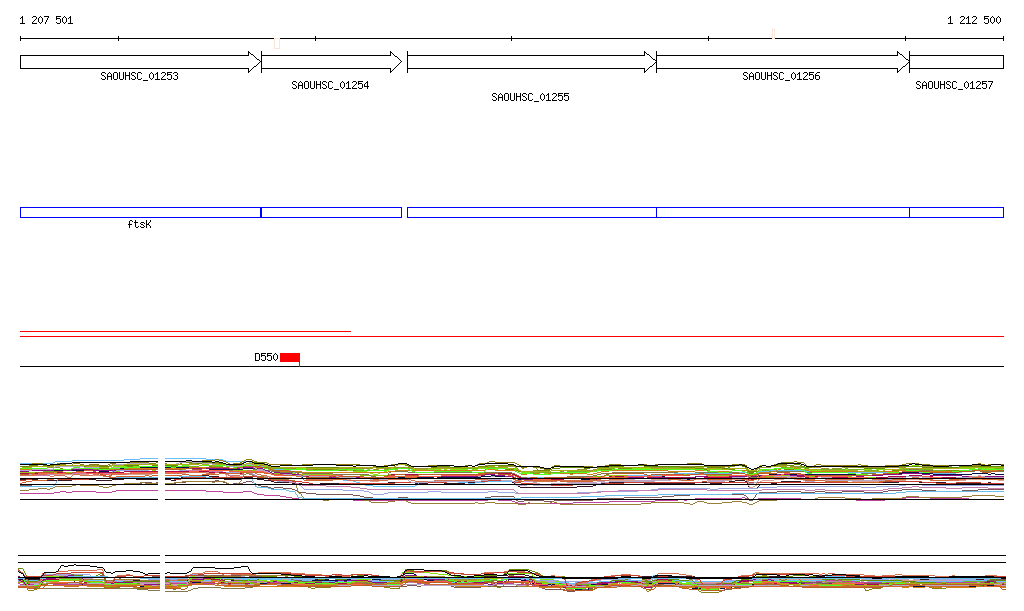Click the blue segment box below SAOUHSC_01254
1024x611 pixels.
[331, 212]
